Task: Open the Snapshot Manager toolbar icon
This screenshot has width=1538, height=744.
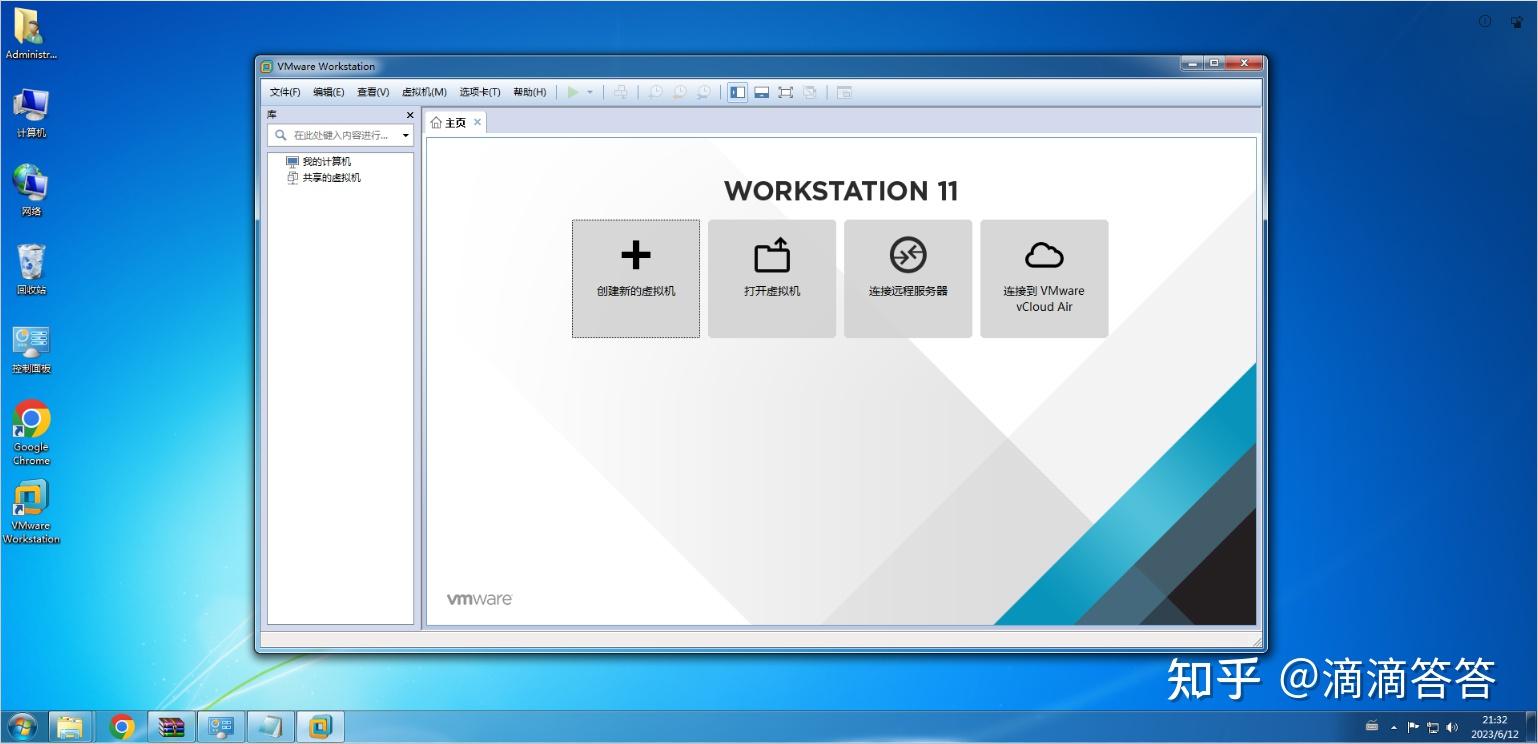Action: 704,91
